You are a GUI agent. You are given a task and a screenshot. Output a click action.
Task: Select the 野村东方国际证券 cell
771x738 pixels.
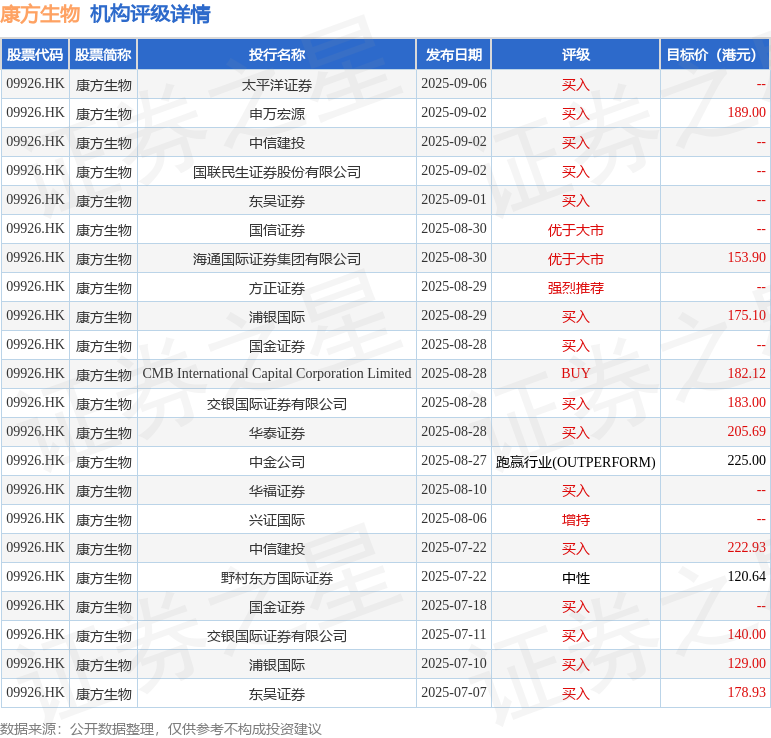point(277,578)
